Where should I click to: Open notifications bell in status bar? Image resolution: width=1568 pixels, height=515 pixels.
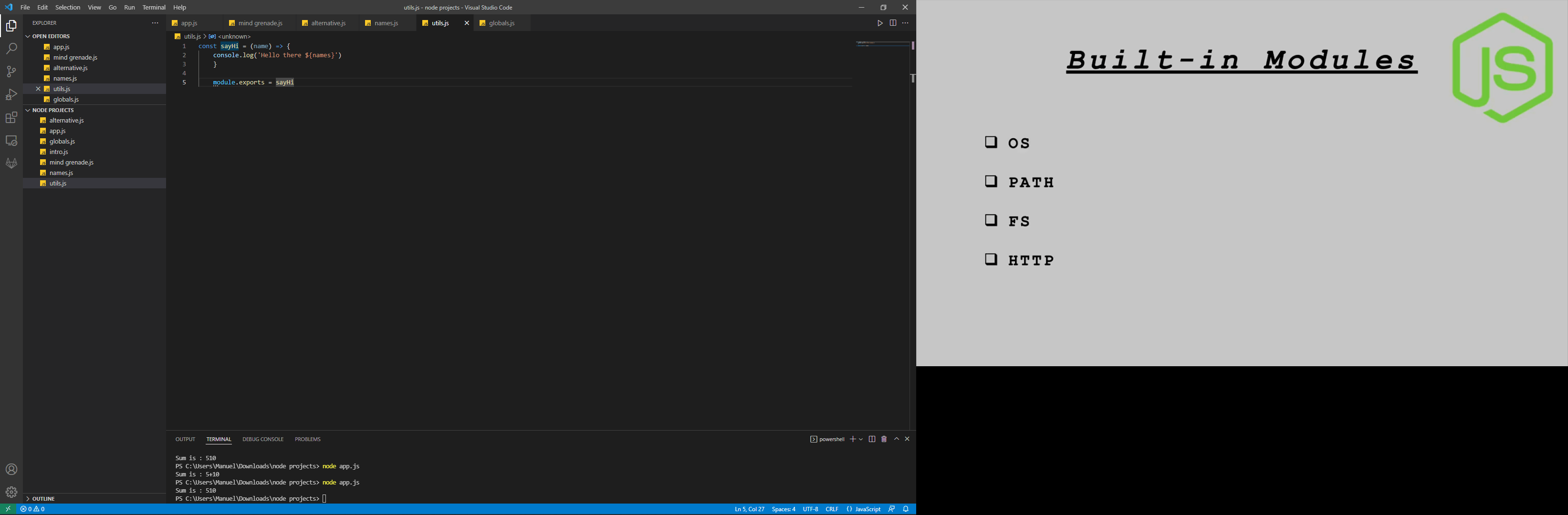[906, 509]
